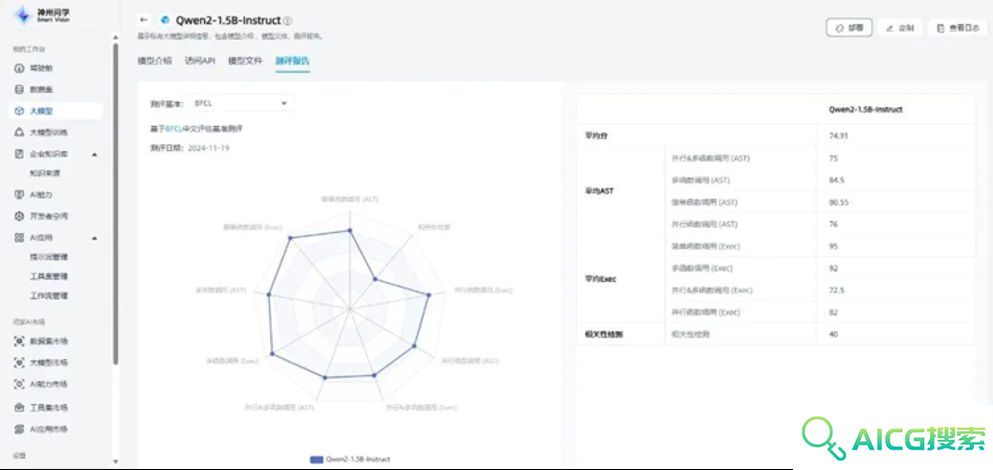Image resolution: width=993 pixels, height=470 pixels.
Task: Click the 74.91 average score cell
Action: click(837, 135)
